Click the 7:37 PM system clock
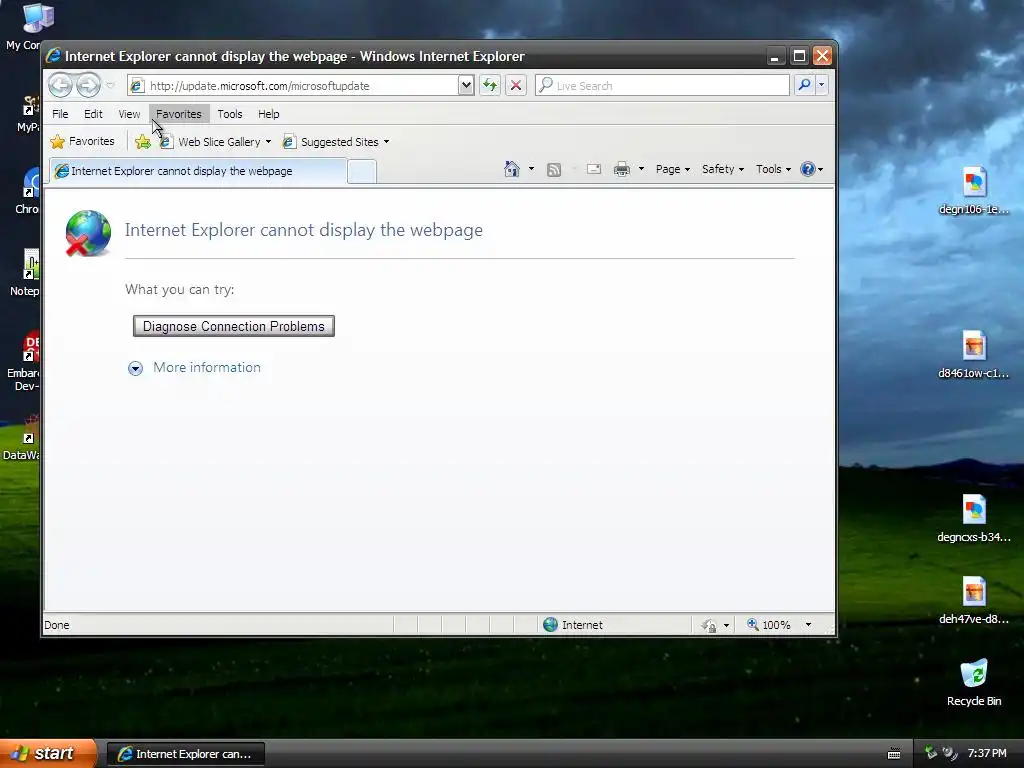 (987, 754)
